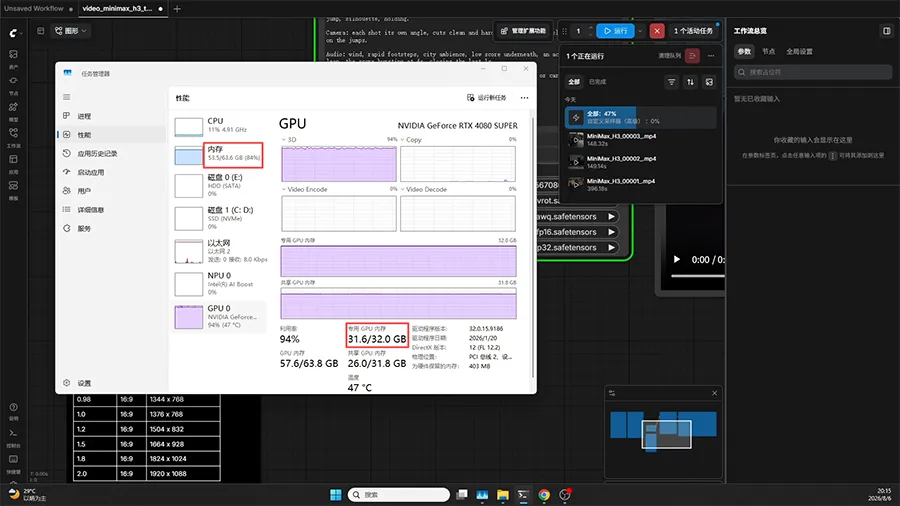Adjust batch count stepper arrows
The height and width of the screenshot is (506, 900).
[x=591, y=31]
